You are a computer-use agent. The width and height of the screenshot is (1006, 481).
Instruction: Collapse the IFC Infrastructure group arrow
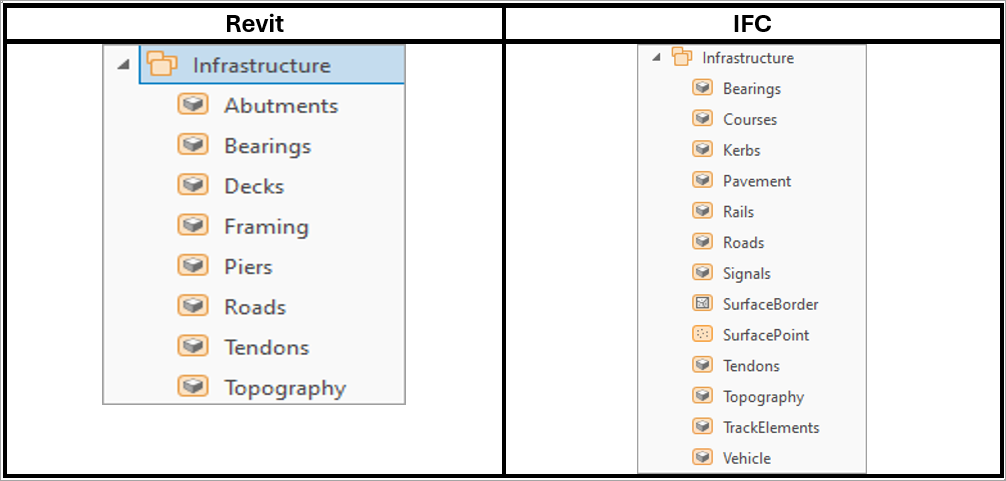(656, 57)
